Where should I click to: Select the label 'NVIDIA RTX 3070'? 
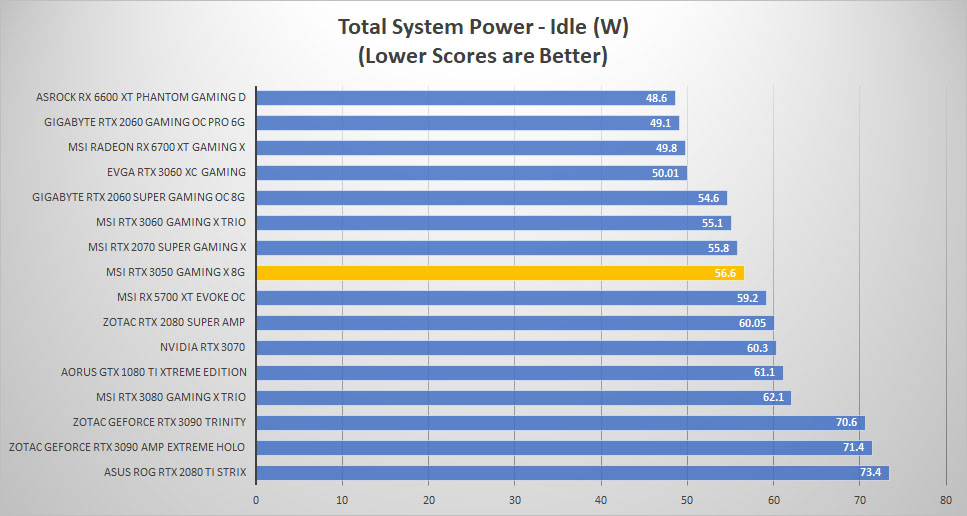point(202,347)
